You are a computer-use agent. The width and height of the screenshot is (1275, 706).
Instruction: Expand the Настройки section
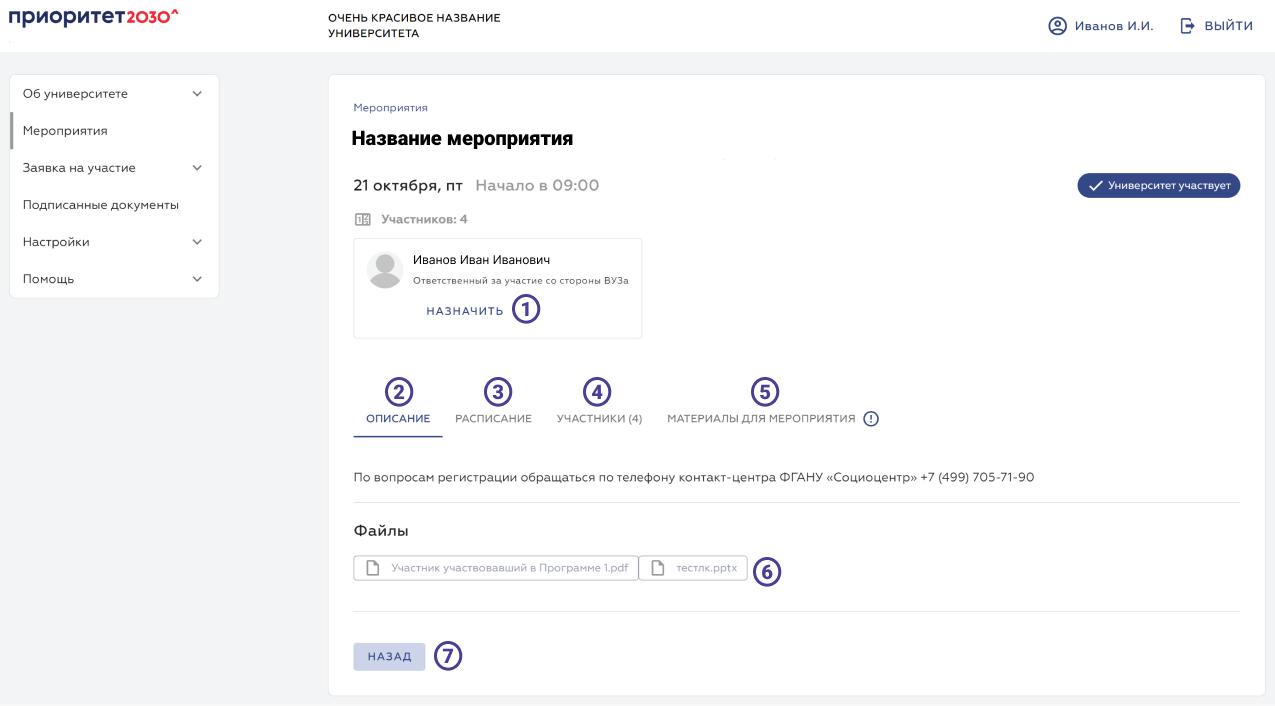pyautogui.click(x=198, y=241)
